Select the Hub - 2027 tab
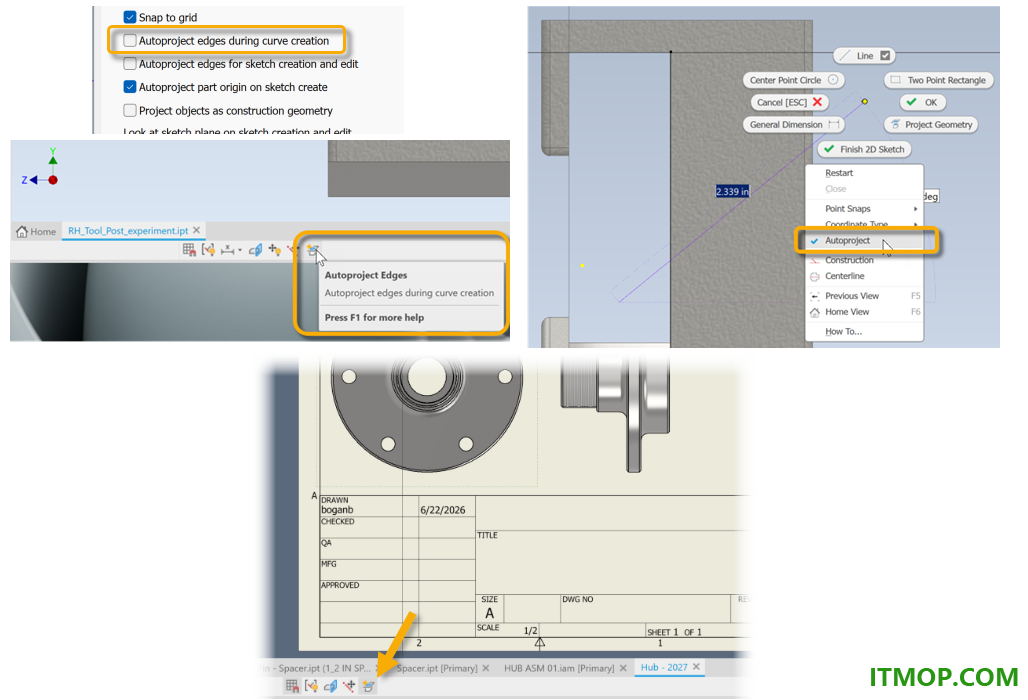The image size is (1028, 700). click(x=664, y=667)
